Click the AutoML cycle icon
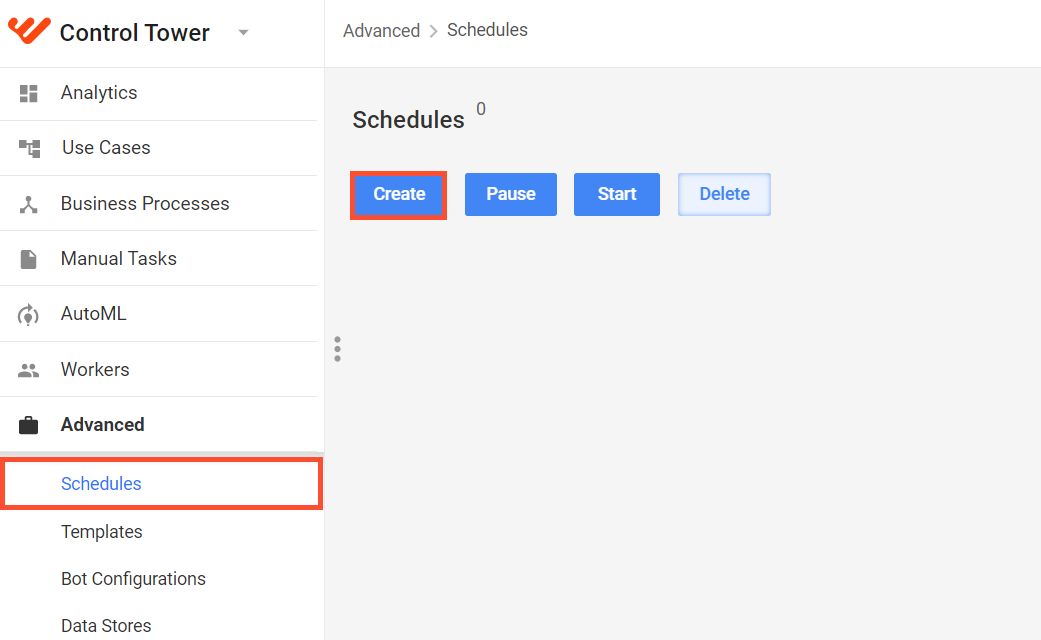This screenshot has width=1041, height=640. click(x=28, y=314)
